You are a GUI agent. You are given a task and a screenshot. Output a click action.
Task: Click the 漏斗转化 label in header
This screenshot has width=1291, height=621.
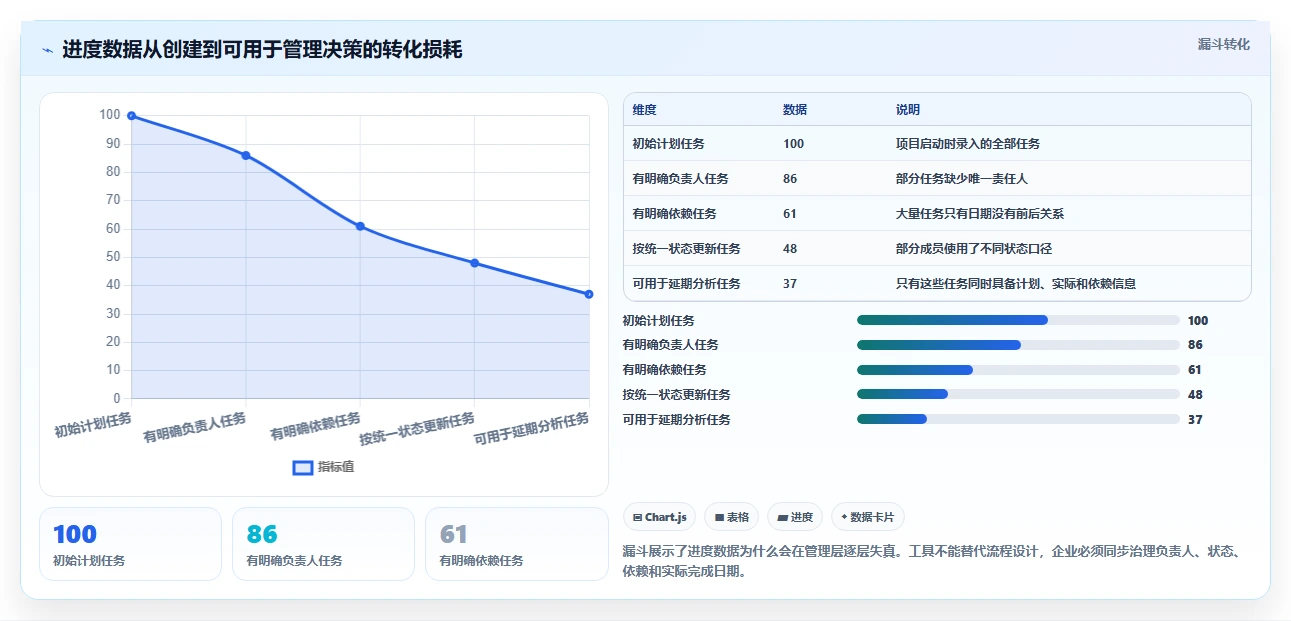tap(1224, 45)
